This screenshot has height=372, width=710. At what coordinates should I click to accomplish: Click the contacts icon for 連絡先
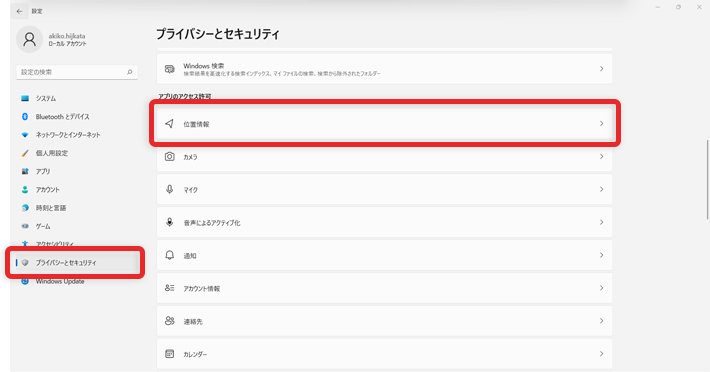point(169,321)
